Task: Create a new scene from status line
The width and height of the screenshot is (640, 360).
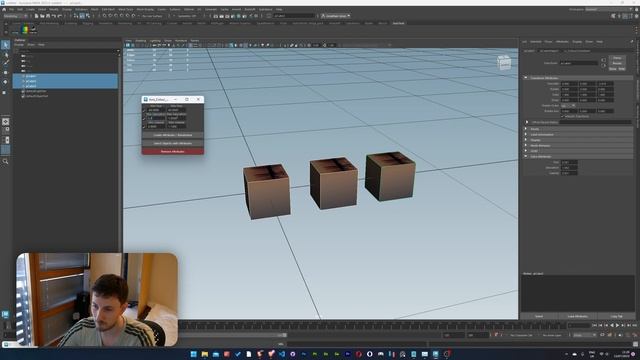Action: click(x=36, y=16)
